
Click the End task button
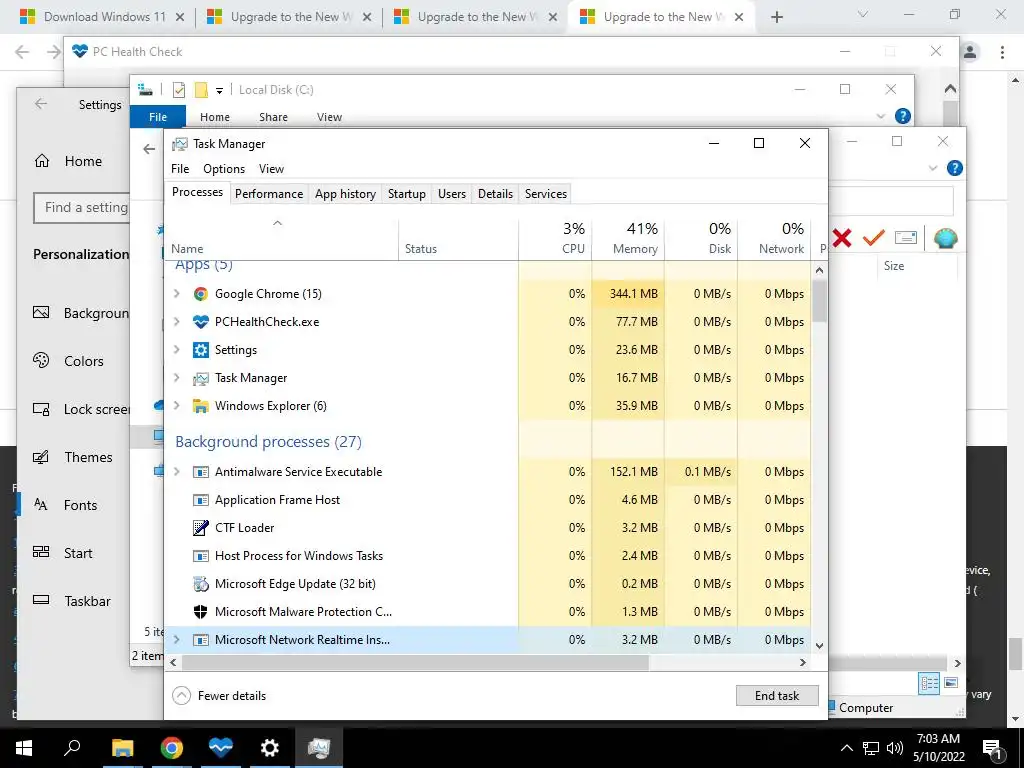(x=777, y=696)
